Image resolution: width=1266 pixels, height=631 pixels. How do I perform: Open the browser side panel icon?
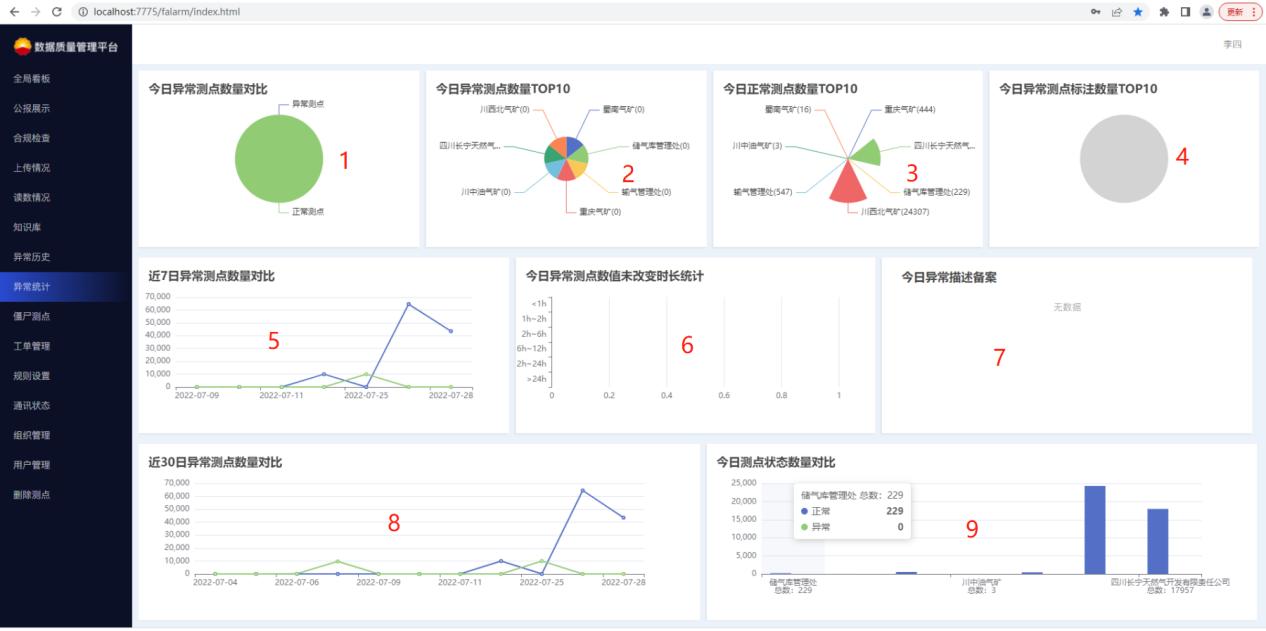tap(1184, 11)
